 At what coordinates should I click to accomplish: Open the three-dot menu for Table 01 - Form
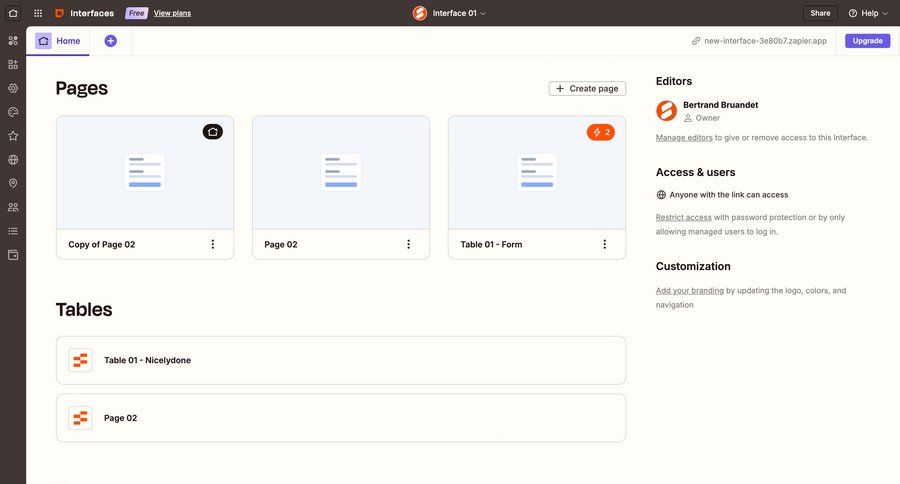pos(604,244)
